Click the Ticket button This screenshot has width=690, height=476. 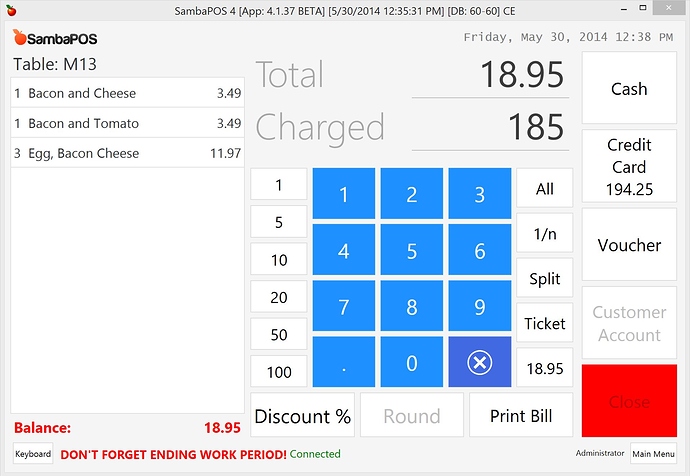click(x=545, y=323)
